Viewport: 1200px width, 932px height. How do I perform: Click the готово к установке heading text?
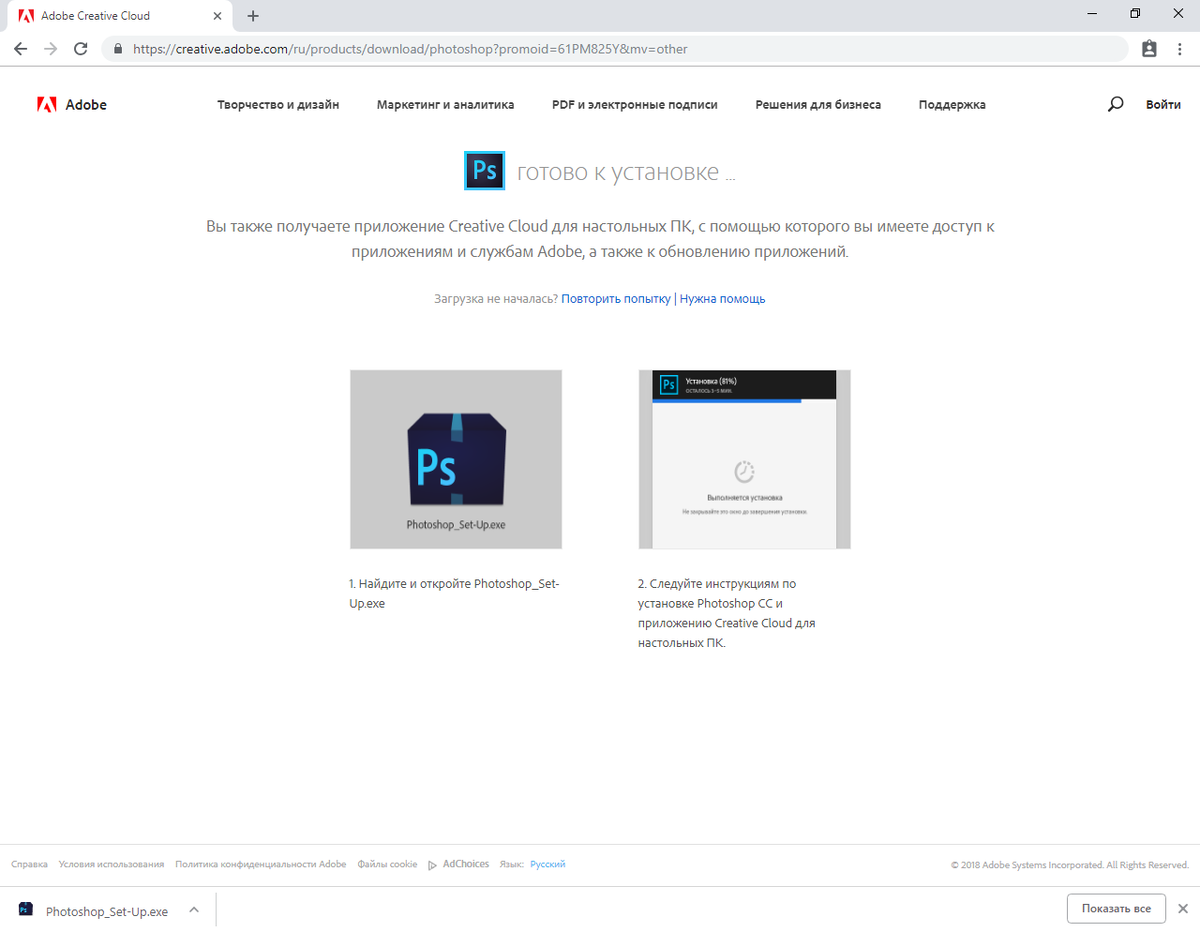pos(625,172)
